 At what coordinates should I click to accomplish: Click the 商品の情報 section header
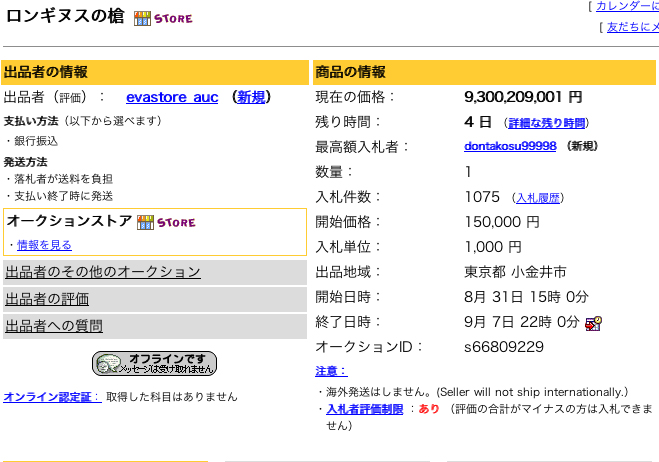(485, 72)
